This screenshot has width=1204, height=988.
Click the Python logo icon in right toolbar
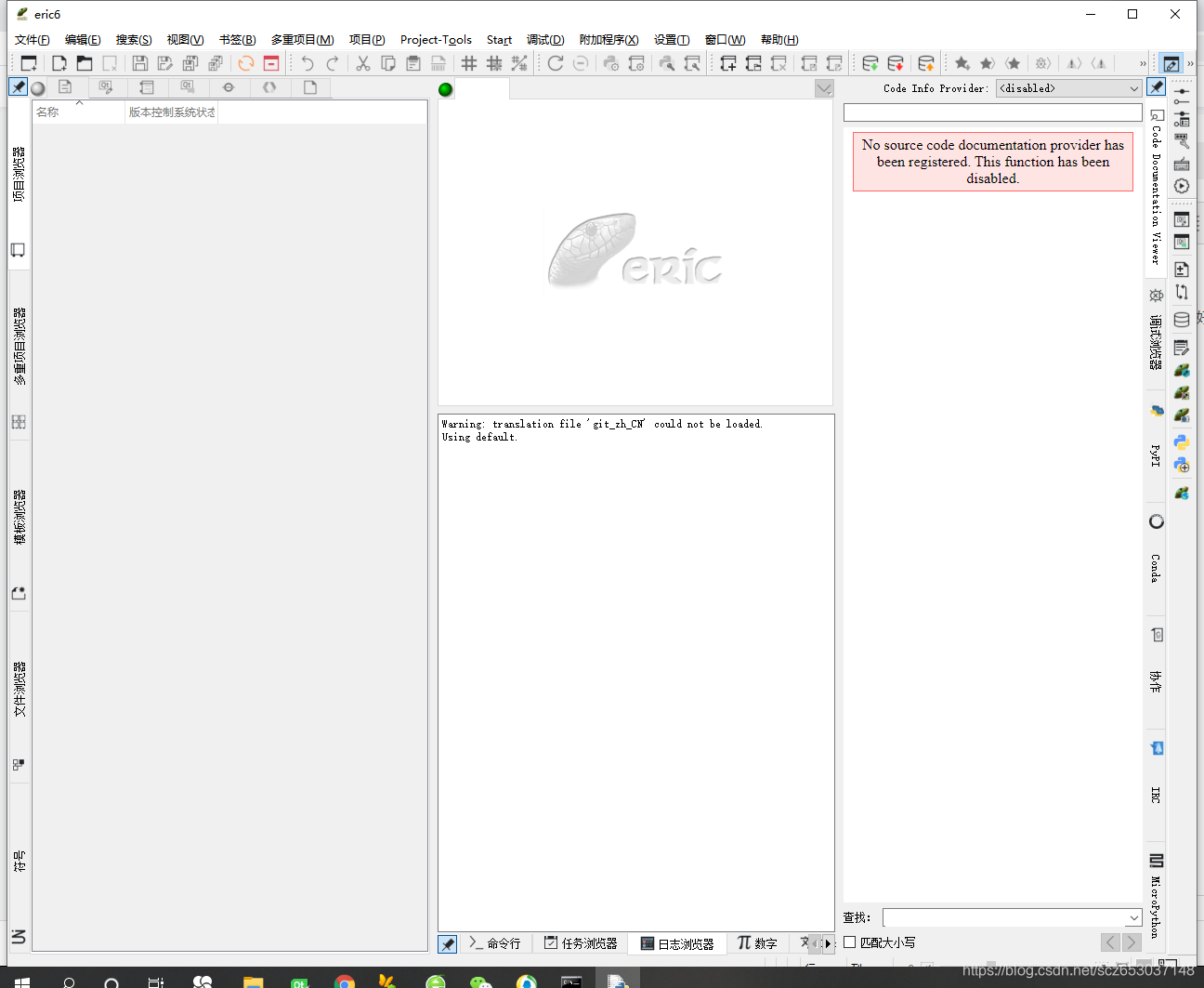point(1182,442)
